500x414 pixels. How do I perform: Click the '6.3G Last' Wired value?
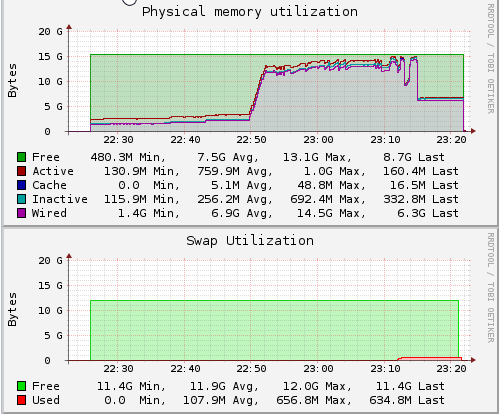click(x=428, y=213)
